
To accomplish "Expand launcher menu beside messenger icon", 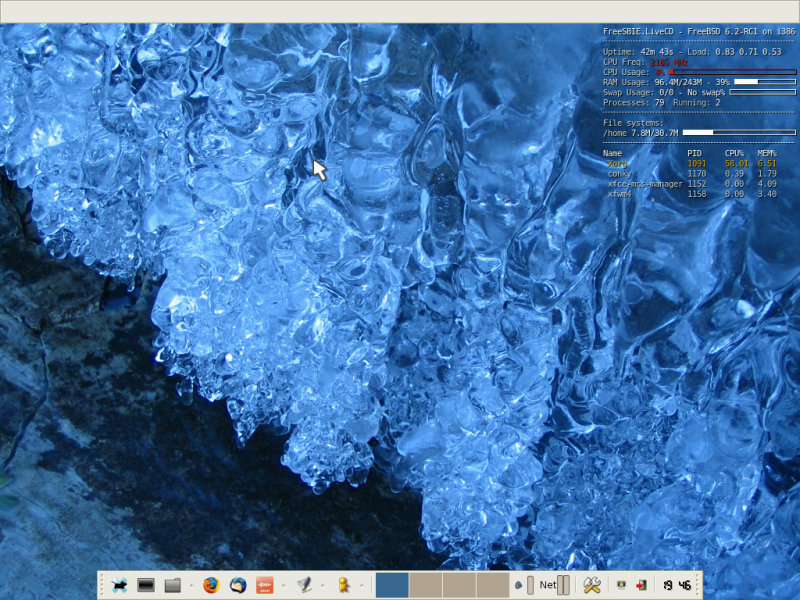I will pyautogui.click(x=360, y=585).
